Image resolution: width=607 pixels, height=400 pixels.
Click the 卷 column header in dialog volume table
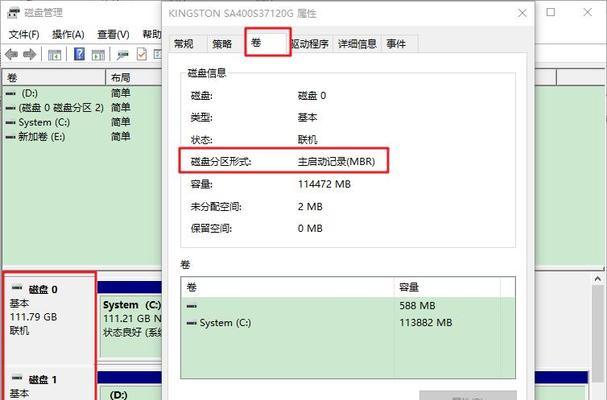287,287
